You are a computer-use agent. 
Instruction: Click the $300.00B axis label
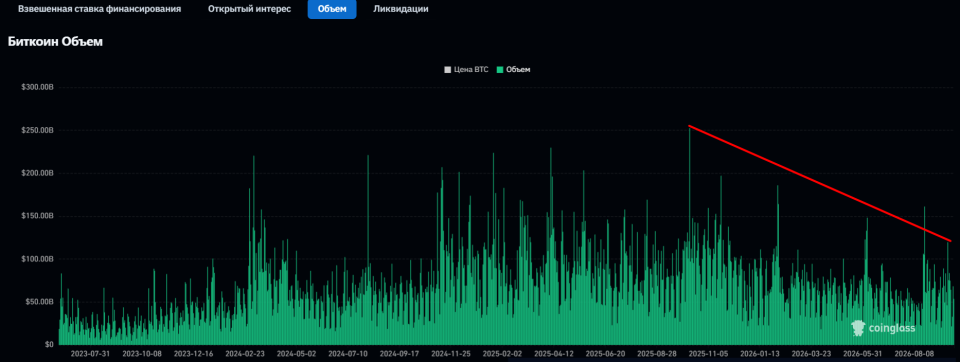click(x=38, y=88)
